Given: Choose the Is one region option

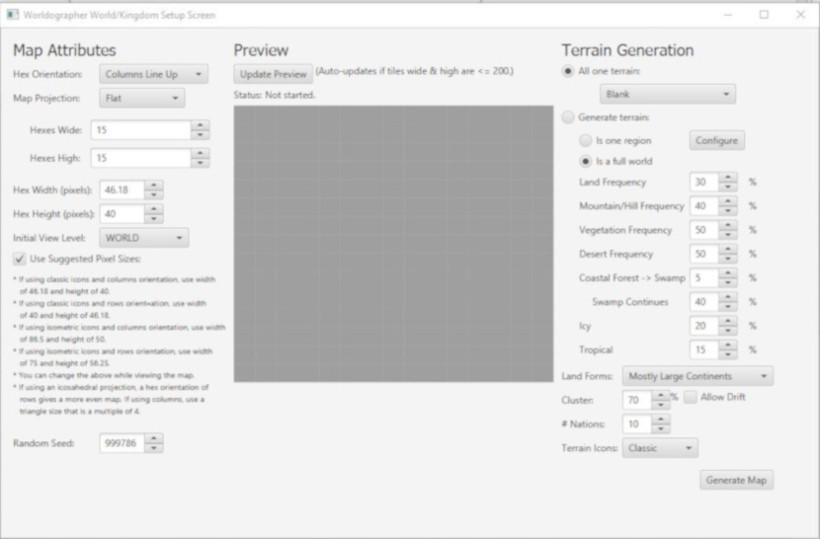Looking at the screenshot, I should (585, 141).
